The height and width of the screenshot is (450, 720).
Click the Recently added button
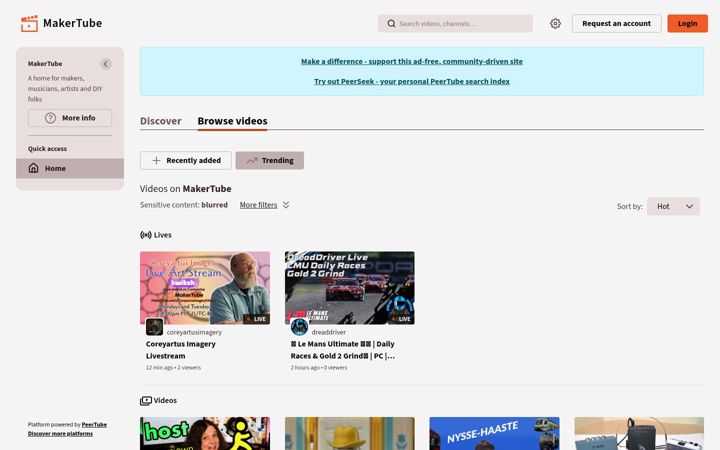click(186, 160)
